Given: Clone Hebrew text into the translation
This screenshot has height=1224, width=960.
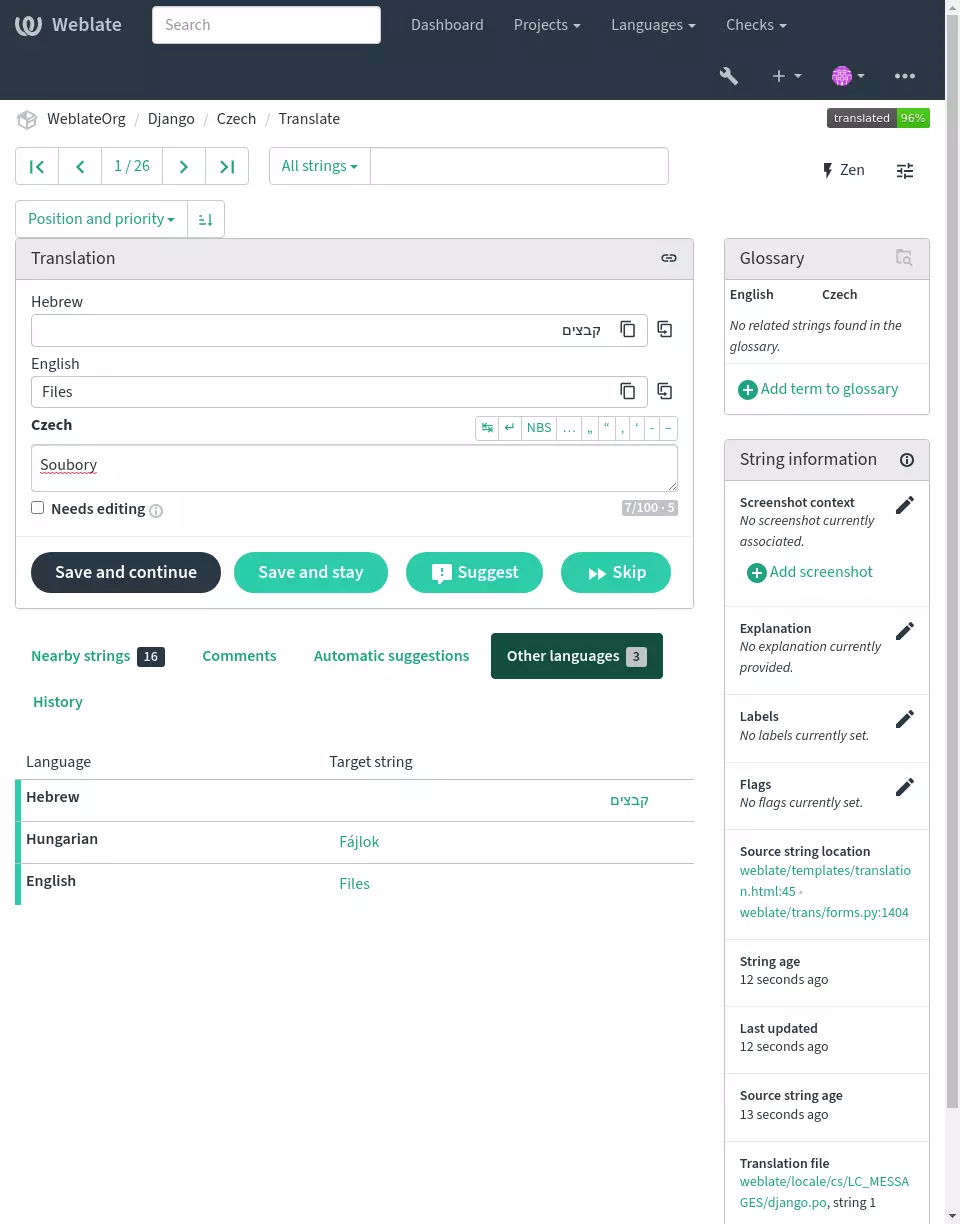Looking at the screenshot, I should 665,330.
